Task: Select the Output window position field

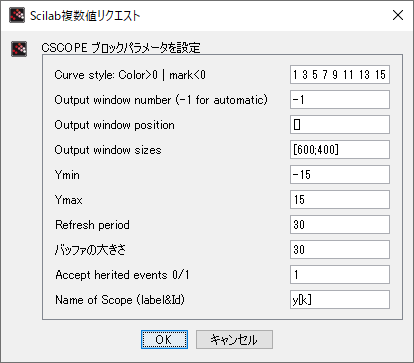Action: [x=340, y=125]
